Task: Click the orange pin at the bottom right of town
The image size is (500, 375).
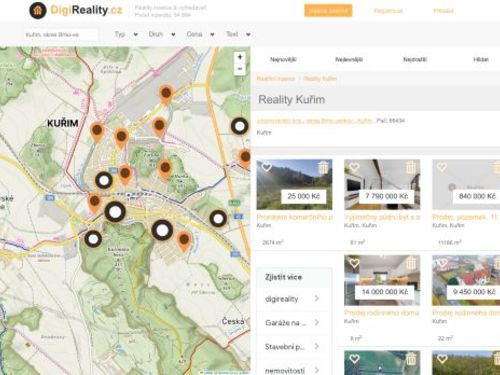Action: pyautogui.click(x=184, y=241)
